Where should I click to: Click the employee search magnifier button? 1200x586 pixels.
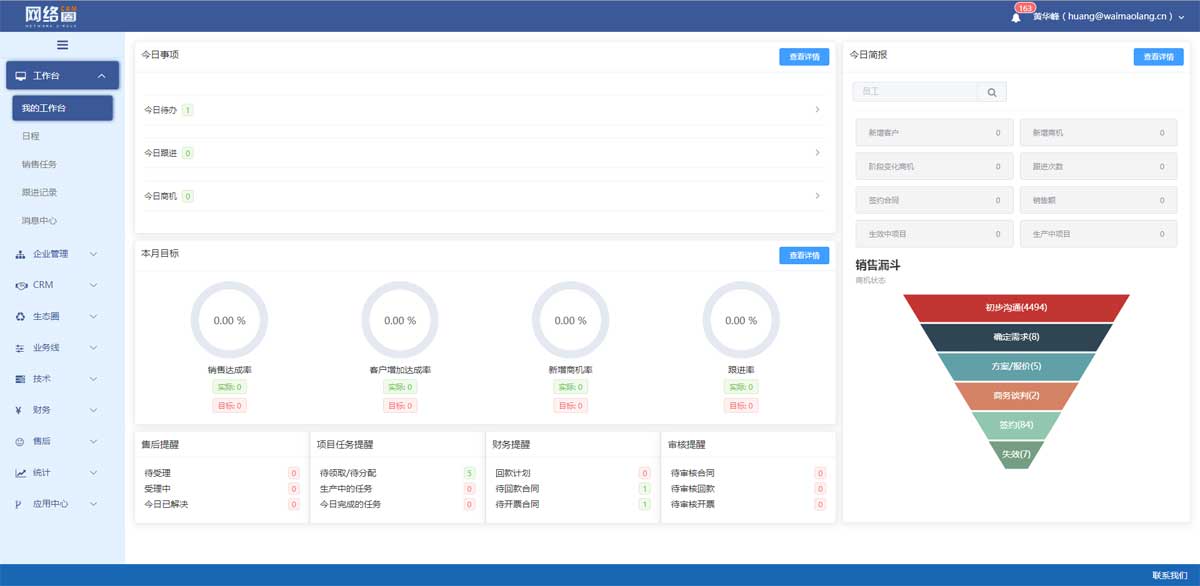992,92
